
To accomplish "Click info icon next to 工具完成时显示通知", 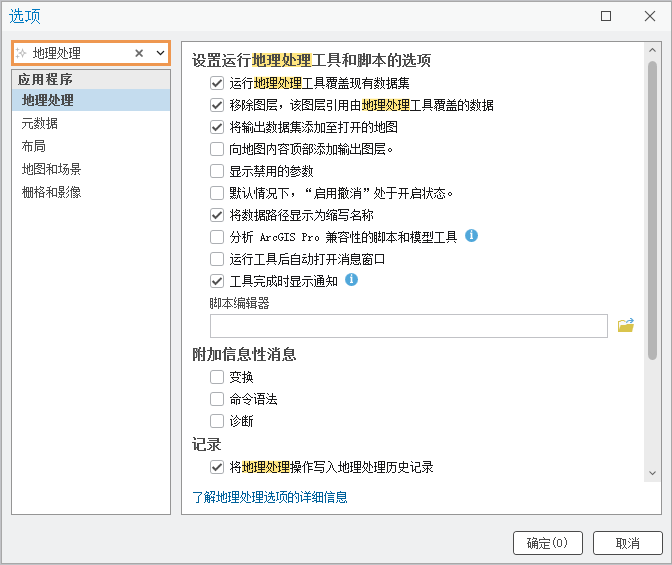I will pyautogui.click(x=351, y=280).
